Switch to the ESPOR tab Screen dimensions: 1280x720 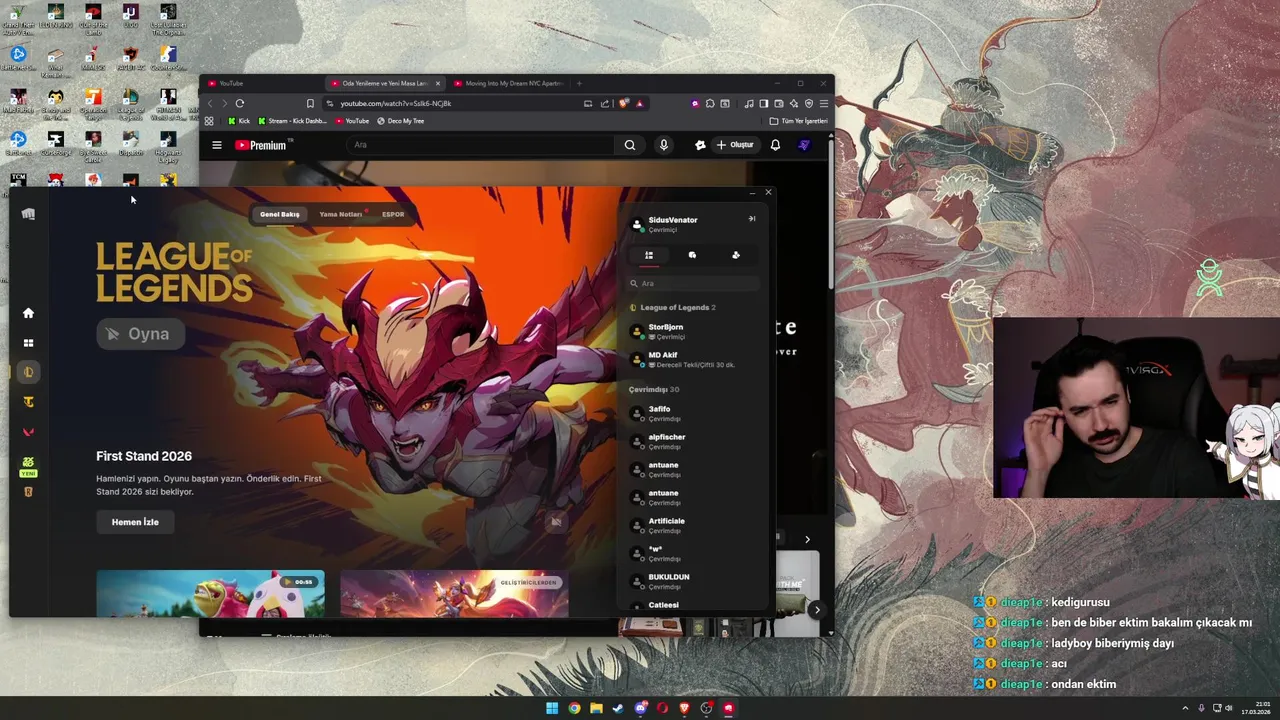(x=393, y=214)
